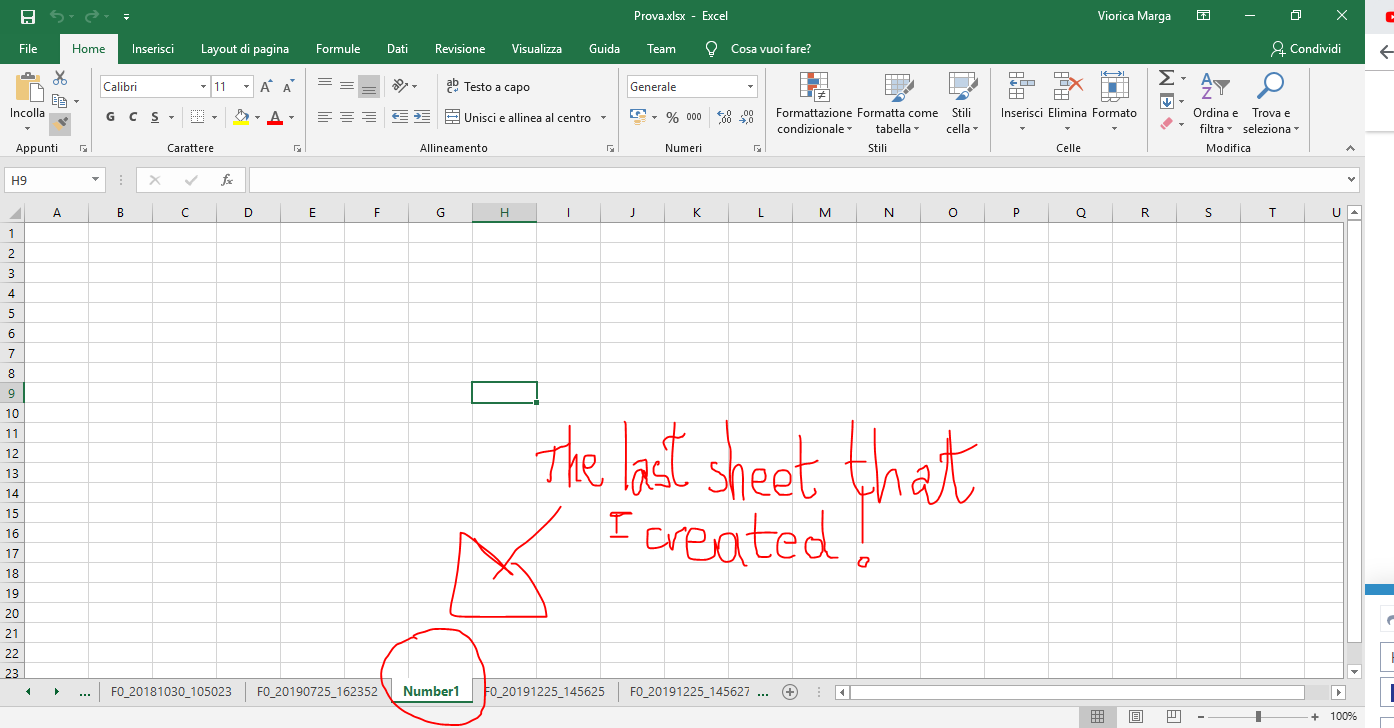This screenshot has width=1394, height=728.
Task: Click the Condividi share button
Action: (1305, 49)
